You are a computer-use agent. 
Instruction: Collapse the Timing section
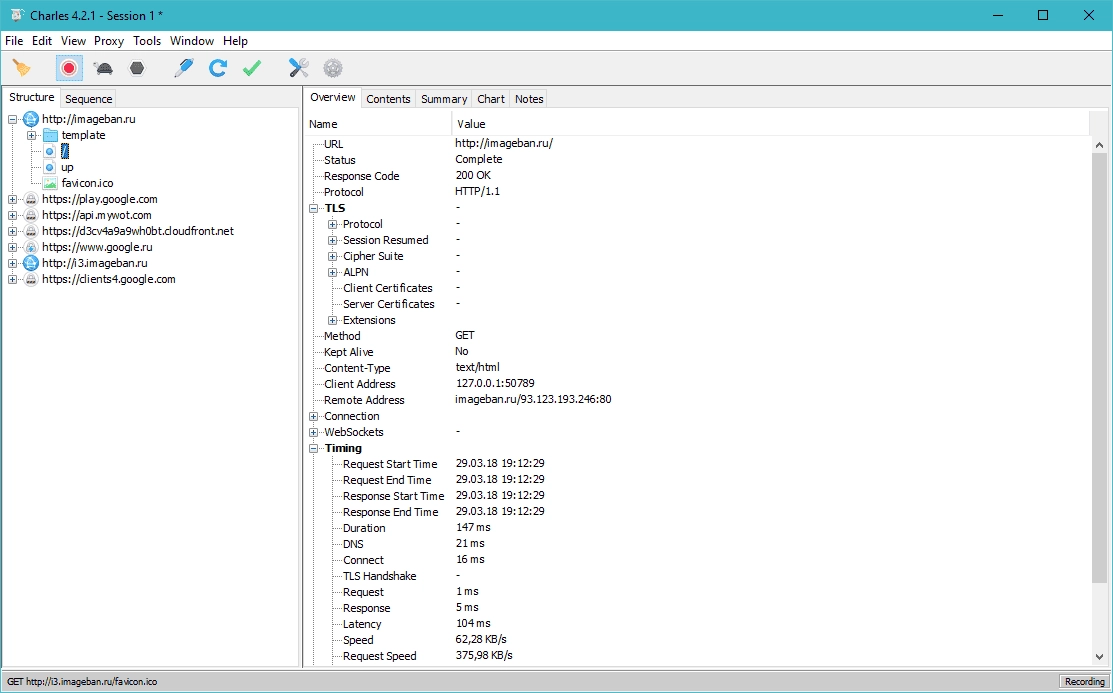coord(313,449)
